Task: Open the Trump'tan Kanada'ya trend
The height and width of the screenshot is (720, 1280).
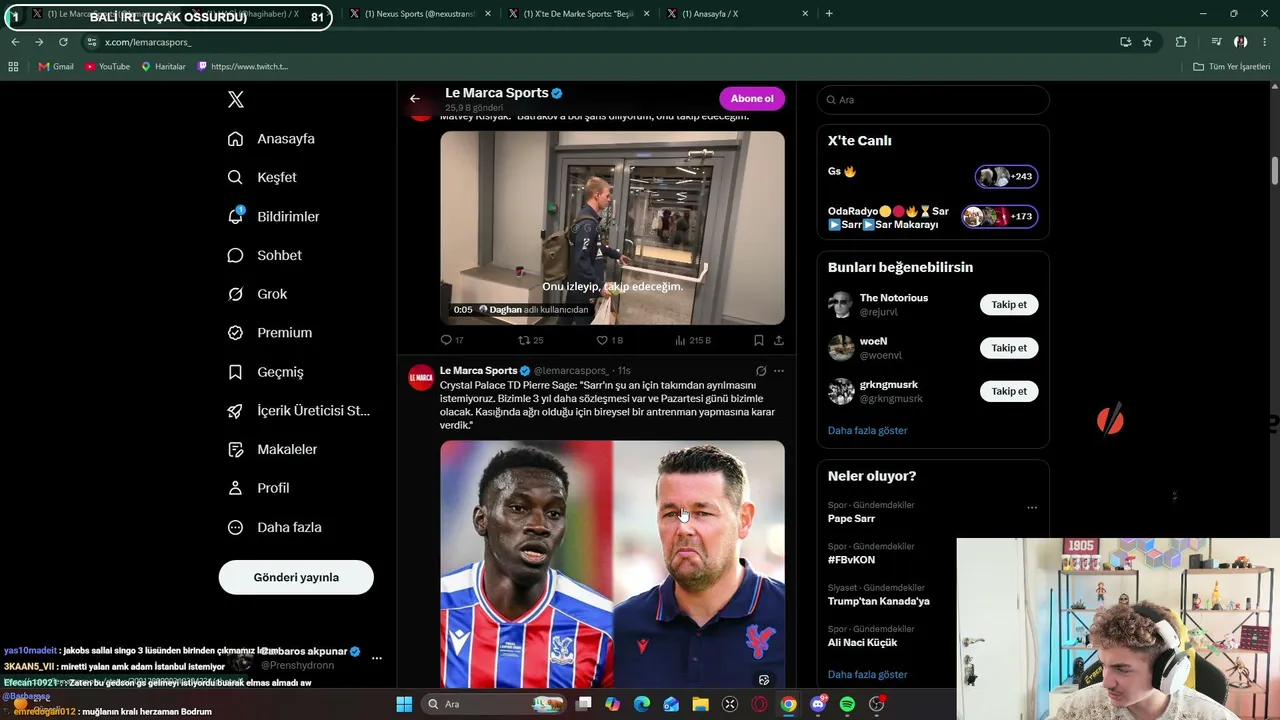Action: 879,601
